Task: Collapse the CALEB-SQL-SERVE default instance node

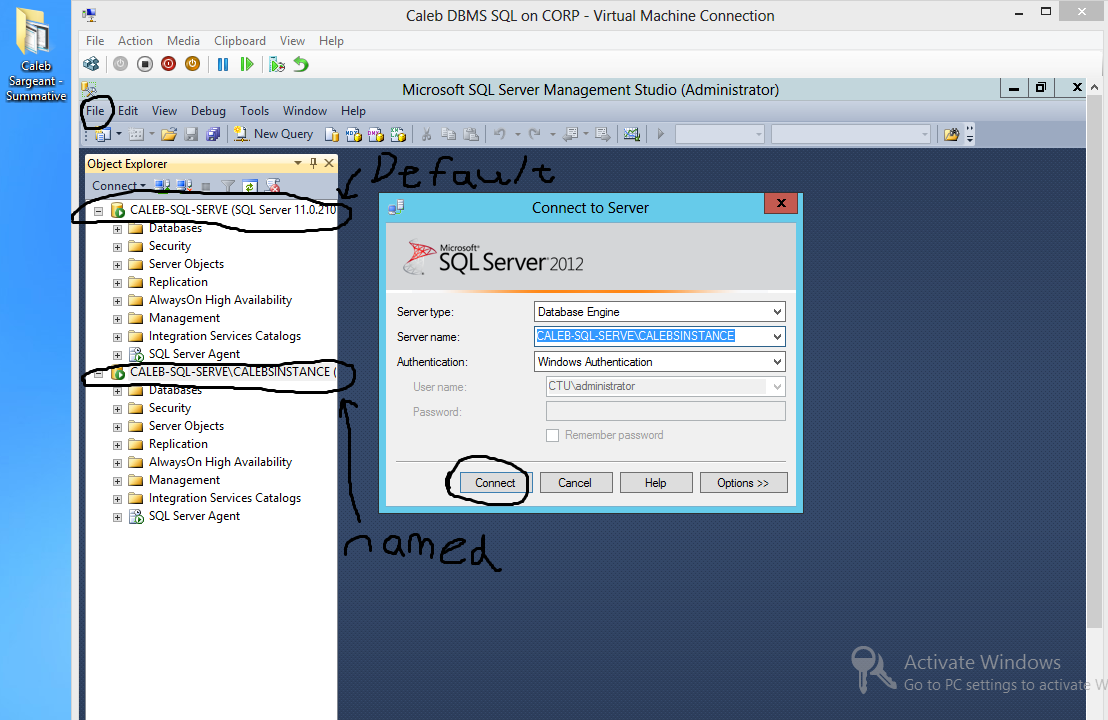Action: pos(98,211)
